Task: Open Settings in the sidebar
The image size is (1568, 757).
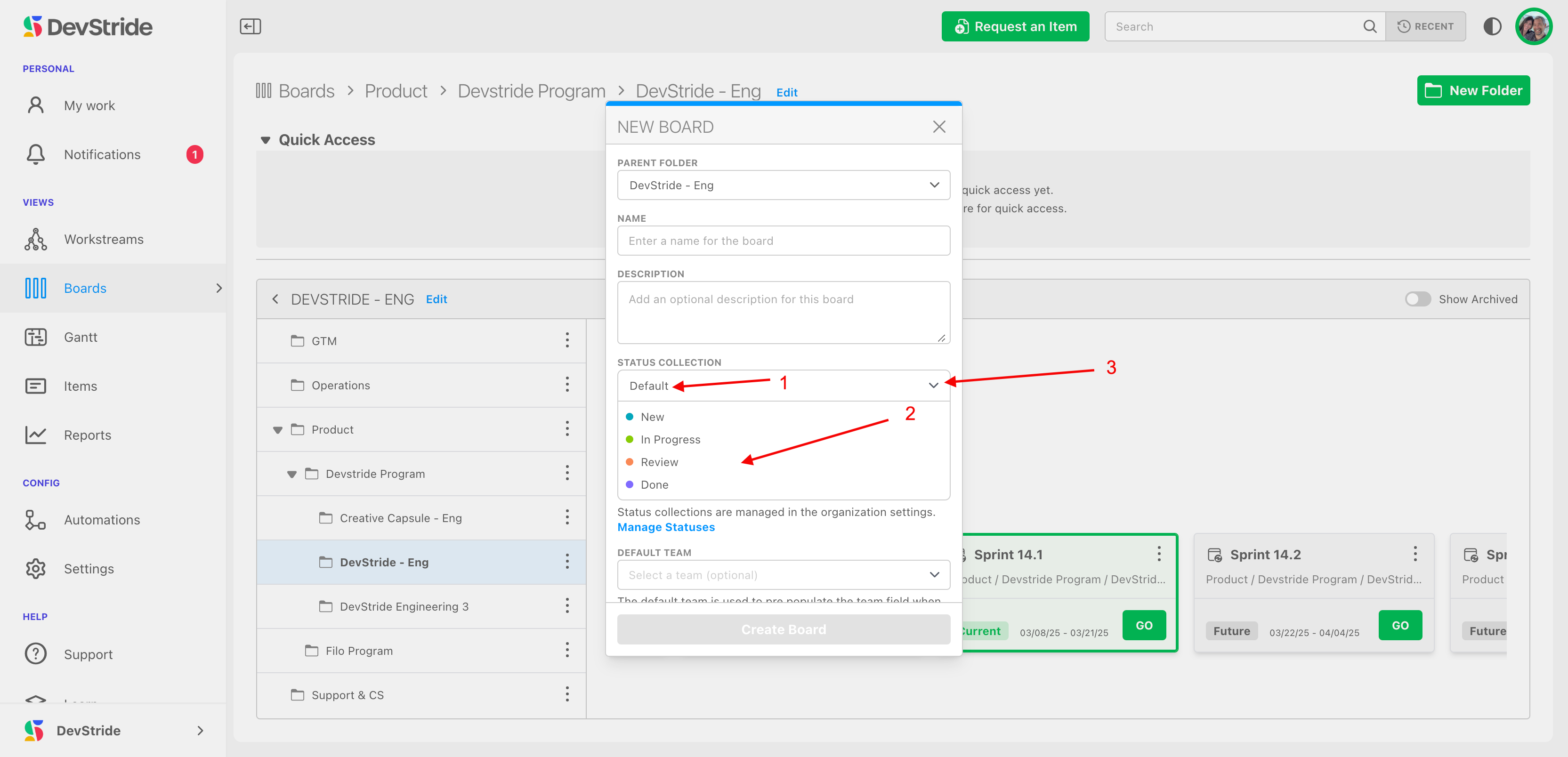Action: click(x=88, y=568)
